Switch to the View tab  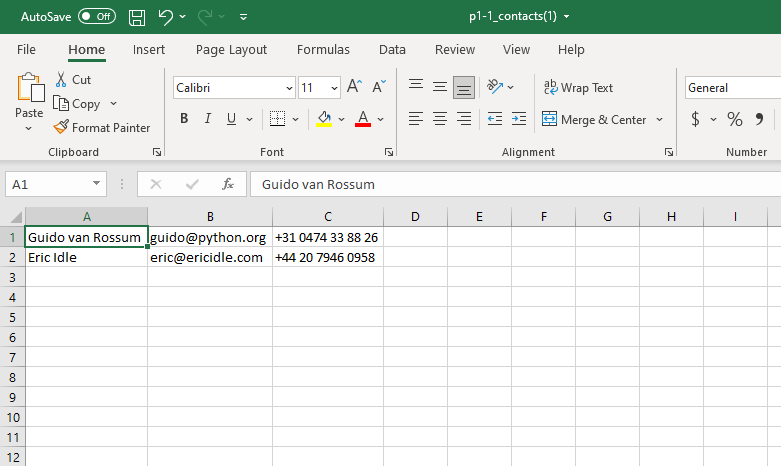[516, 49]
